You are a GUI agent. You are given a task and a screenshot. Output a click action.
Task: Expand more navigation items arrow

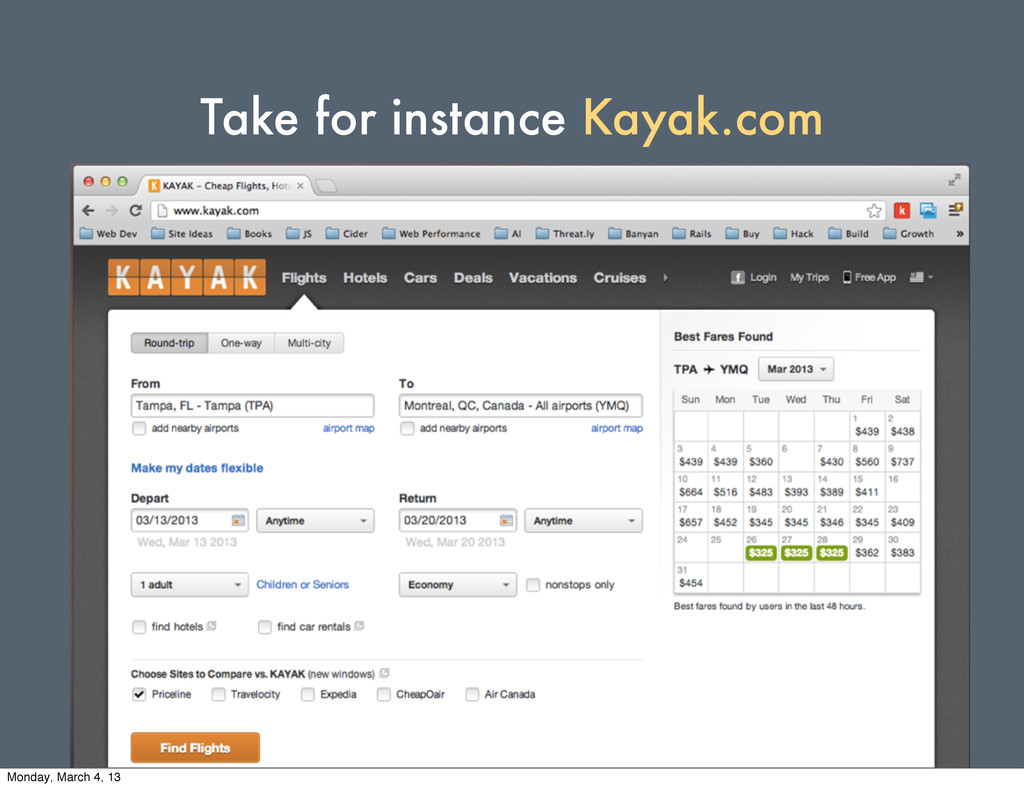tap(665, 277)
